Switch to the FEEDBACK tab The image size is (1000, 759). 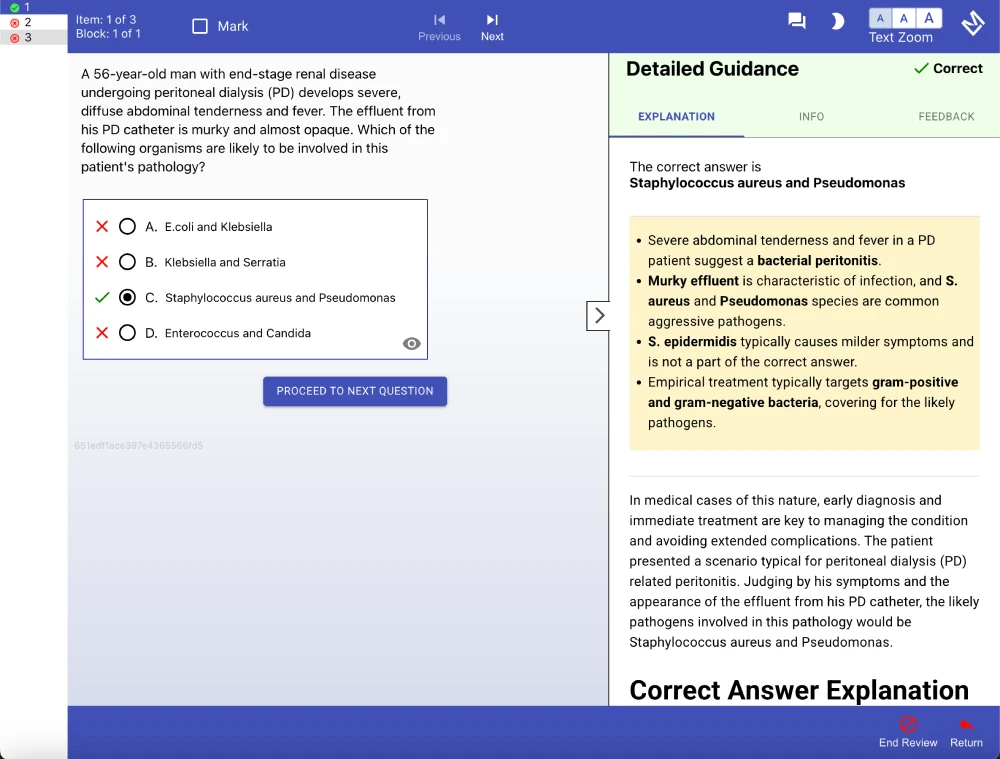946,117
